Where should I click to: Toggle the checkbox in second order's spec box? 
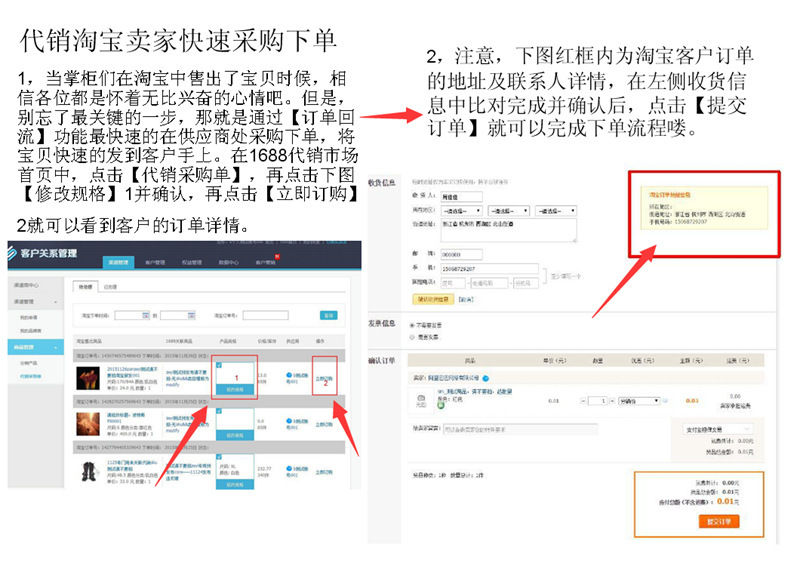pyautogui.click(x=219, y=411)
